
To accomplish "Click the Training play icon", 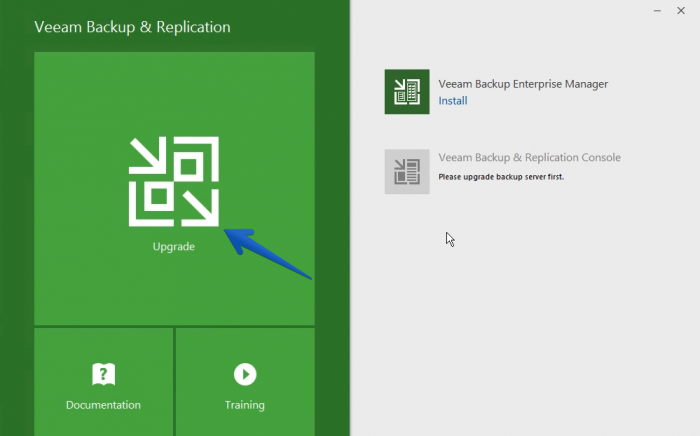I will (x=245, y=374).
